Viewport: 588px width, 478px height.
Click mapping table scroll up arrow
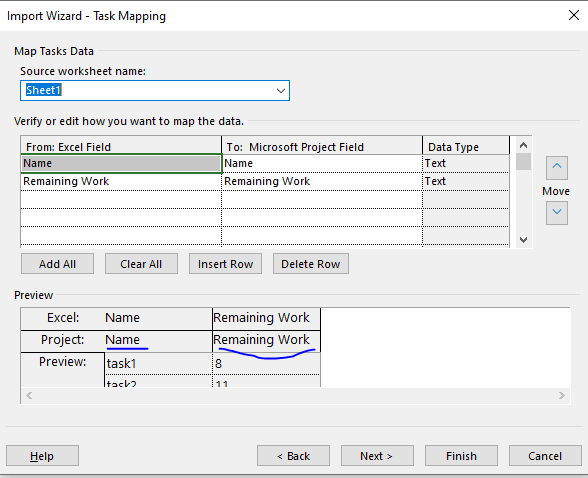[x=524, y=145]
